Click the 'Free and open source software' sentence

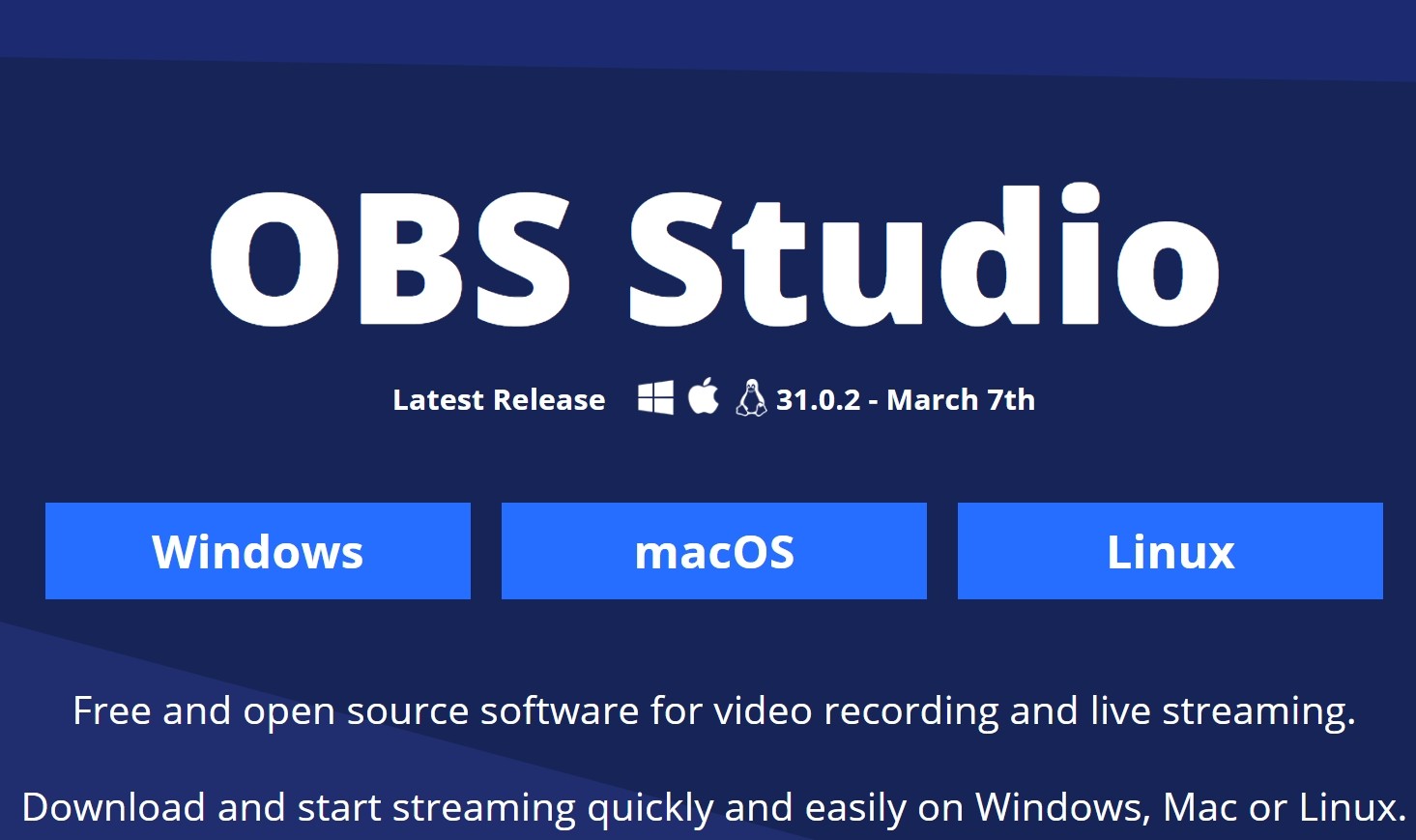click(x=714, y=711)
